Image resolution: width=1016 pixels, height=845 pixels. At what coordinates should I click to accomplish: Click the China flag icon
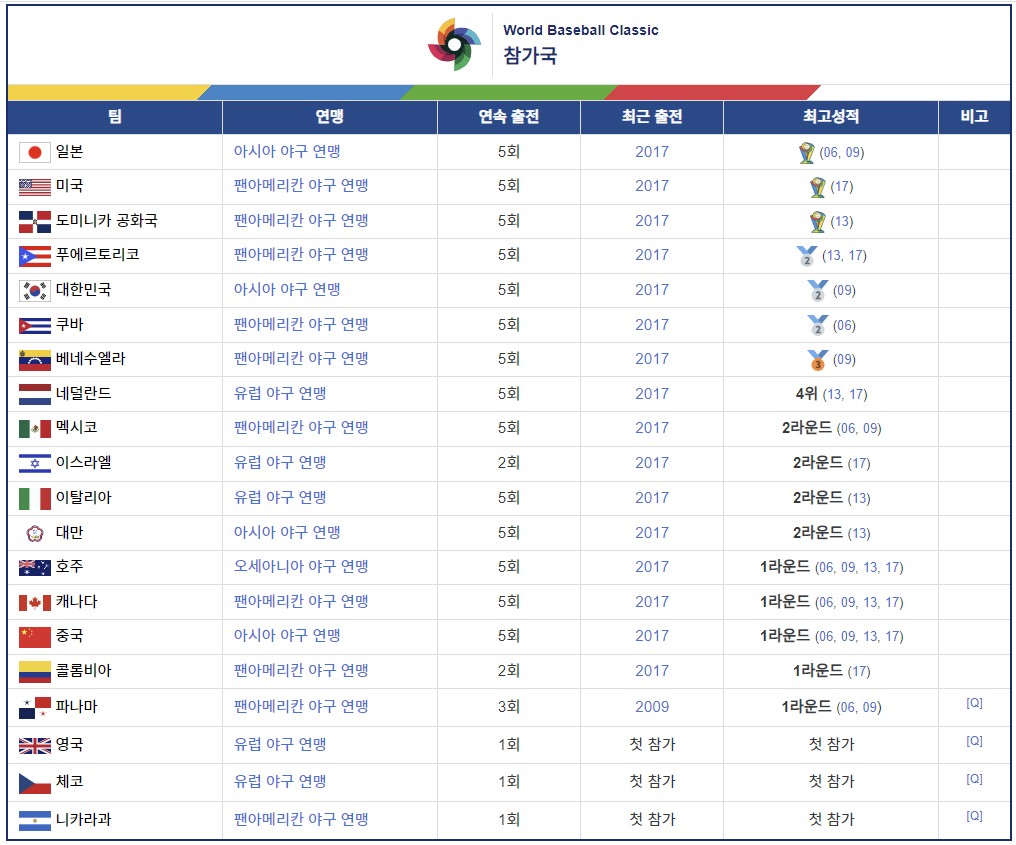tap(35, 637)
